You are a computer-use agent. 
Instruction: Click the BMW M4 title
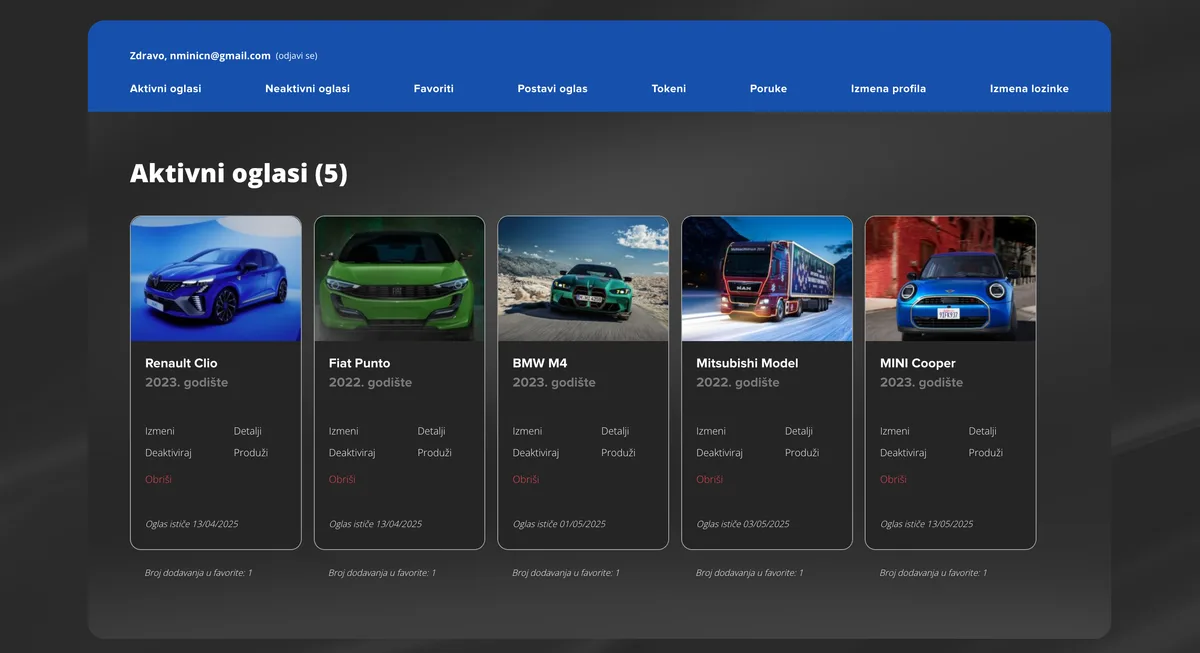540,363
